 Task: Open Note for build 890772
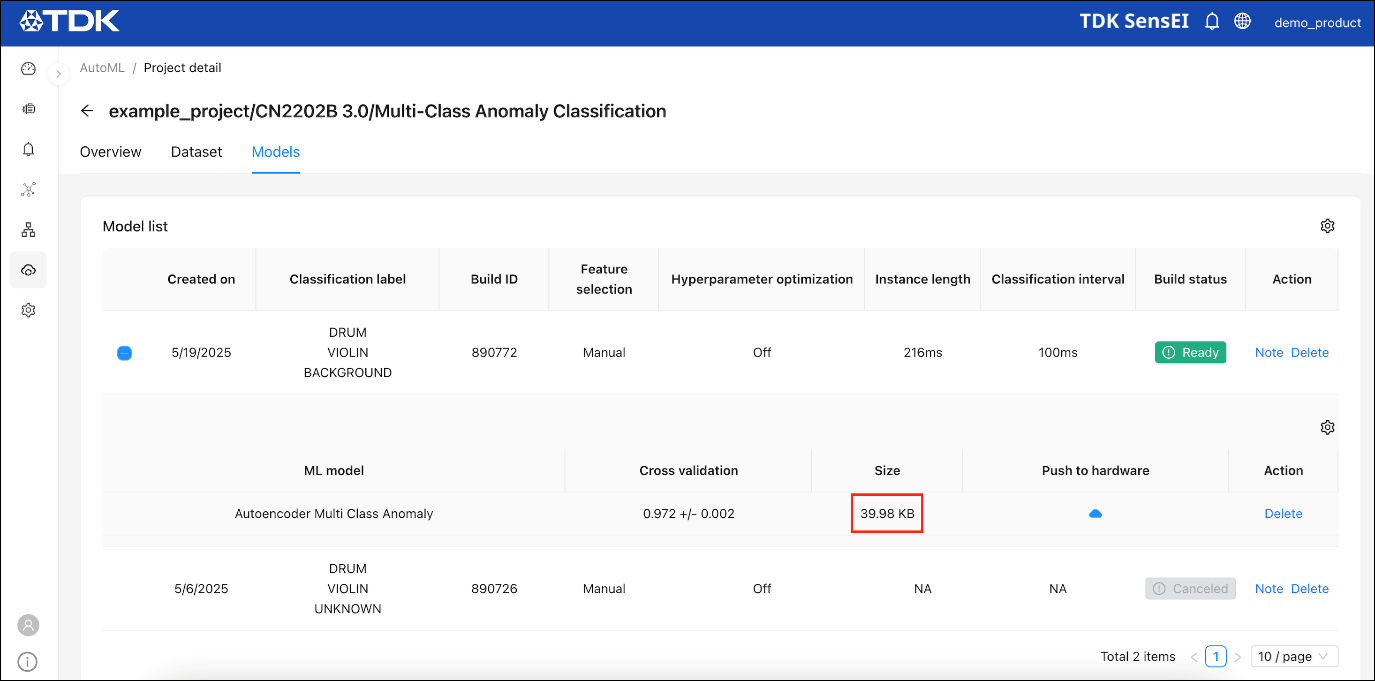pos(1269,352)
